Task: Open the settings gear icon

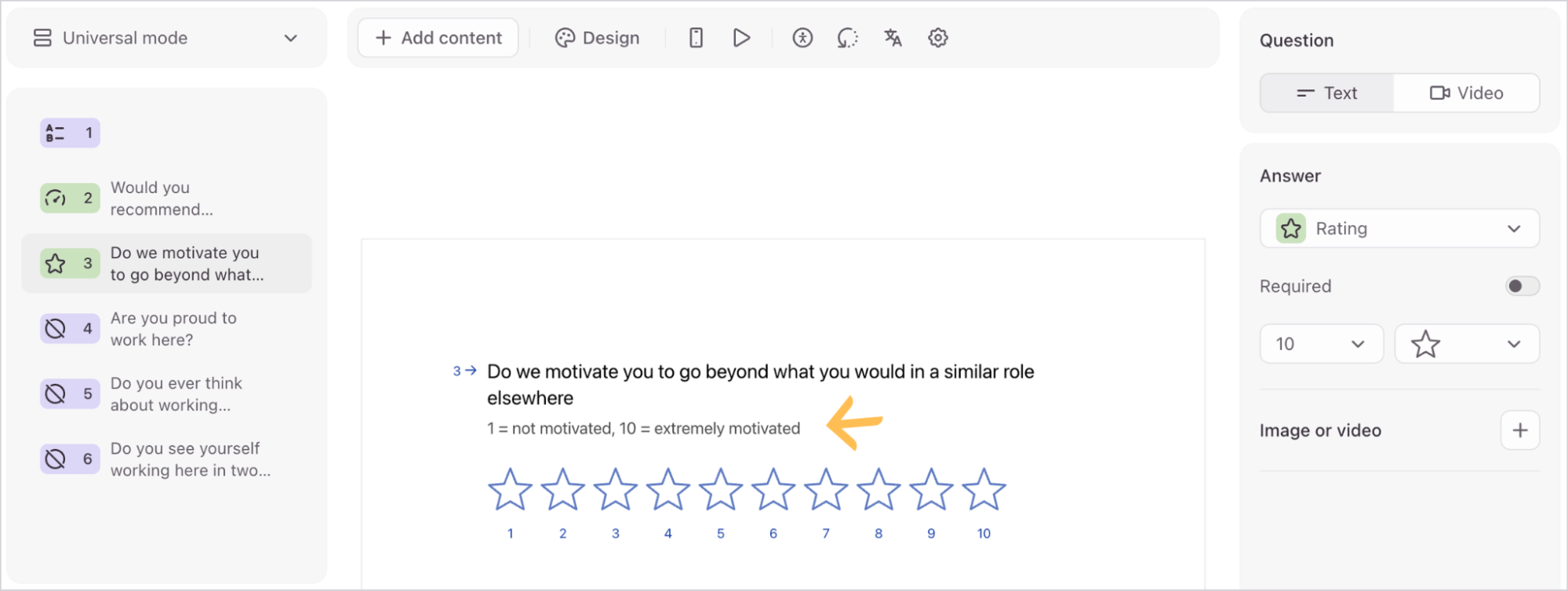Action: tap(938, 38)
